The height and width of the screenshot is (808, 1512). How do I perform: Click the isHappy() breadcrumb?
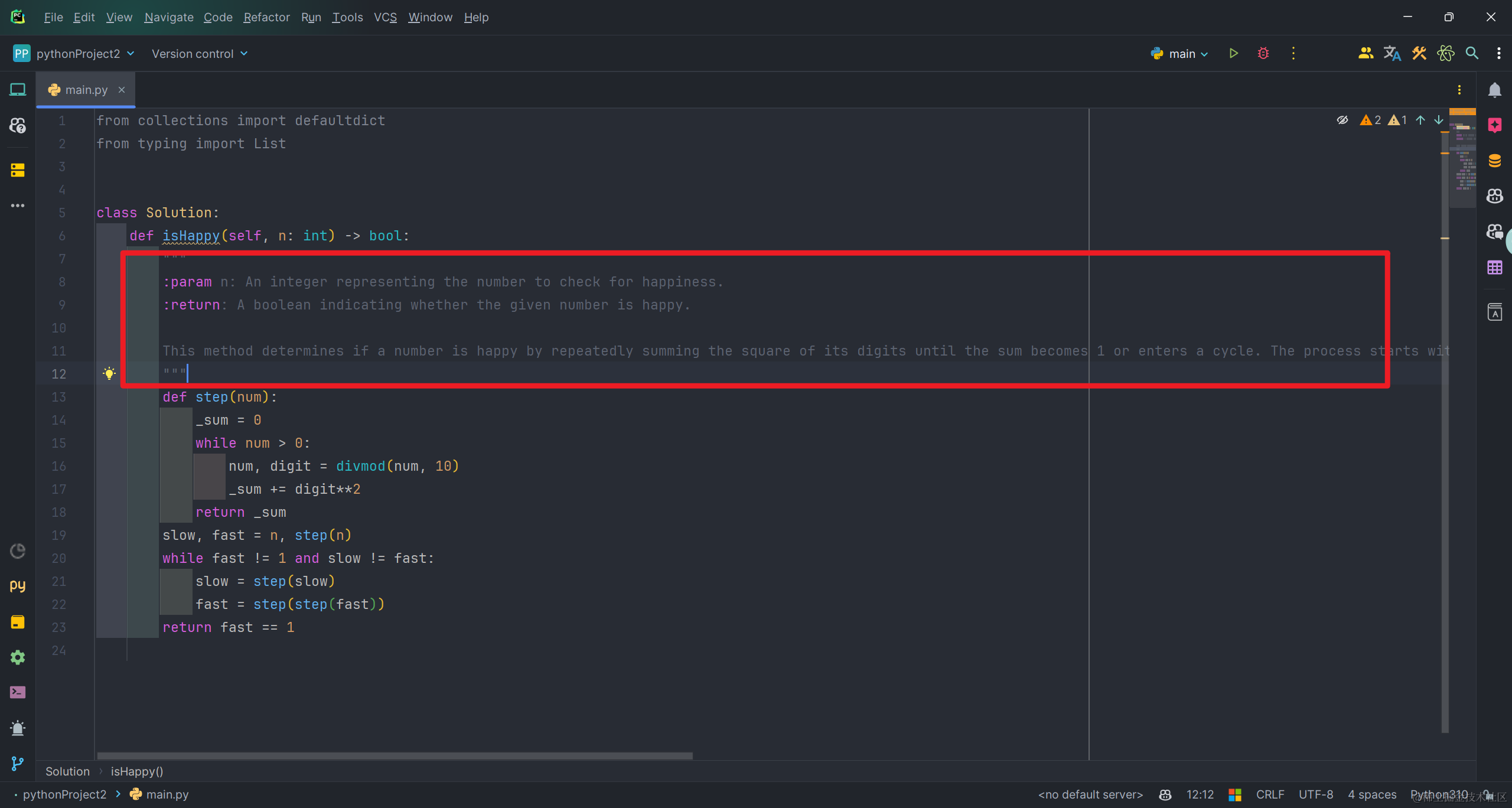click(137, 771)
